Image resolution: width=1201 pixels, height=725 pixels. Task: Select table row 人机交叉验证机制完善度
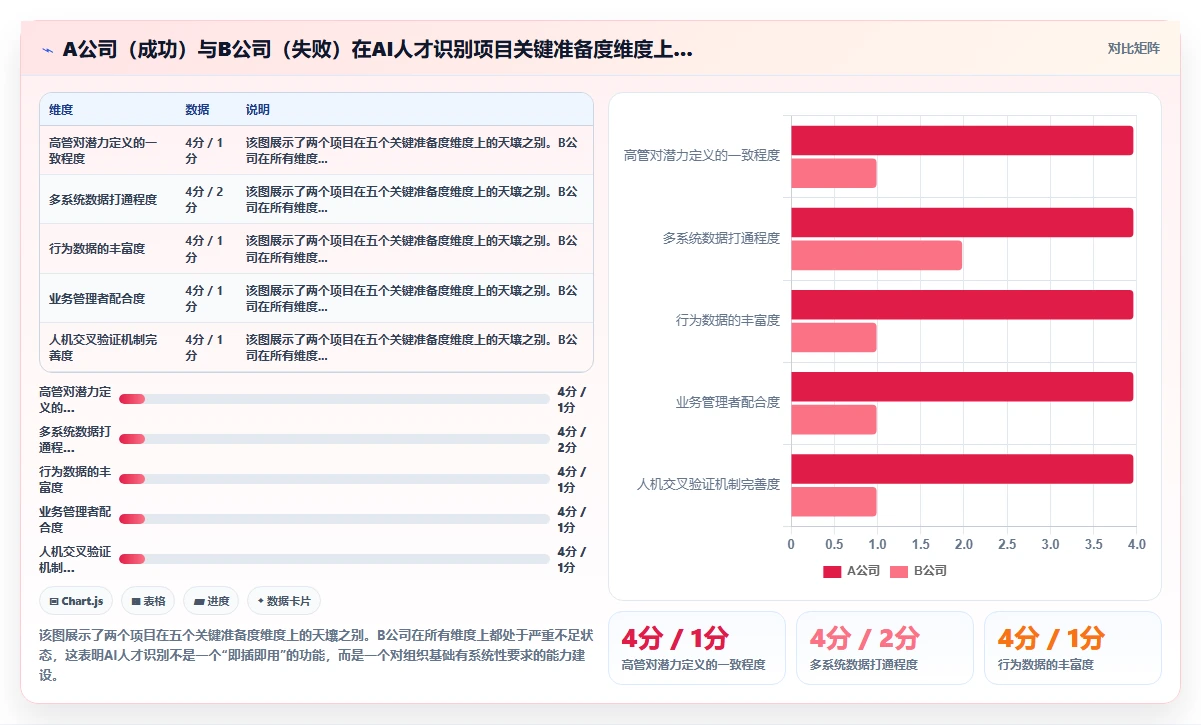[316, 347]
